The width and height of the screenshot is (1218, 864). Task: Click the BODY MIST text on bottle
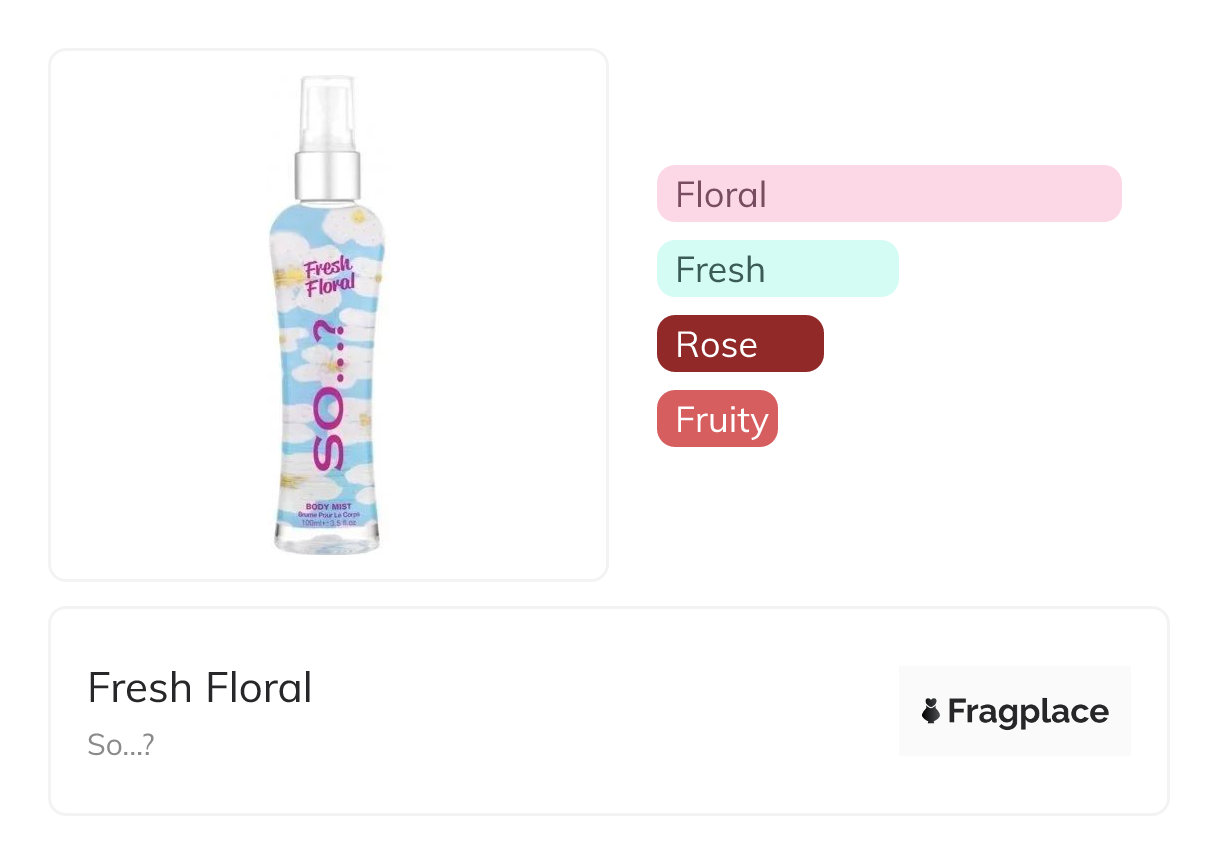coord(328,507)
